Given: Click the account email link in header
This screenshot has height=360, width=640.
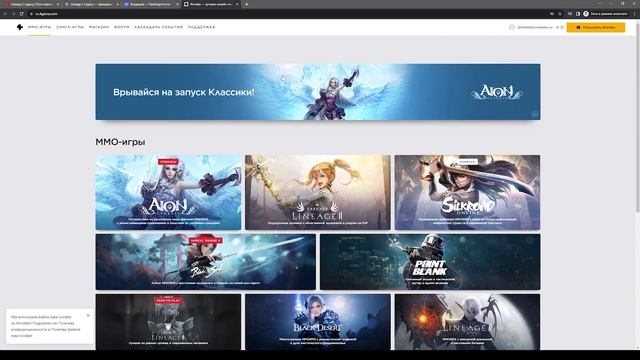Looking at the screenshot, I should point(535,27).
